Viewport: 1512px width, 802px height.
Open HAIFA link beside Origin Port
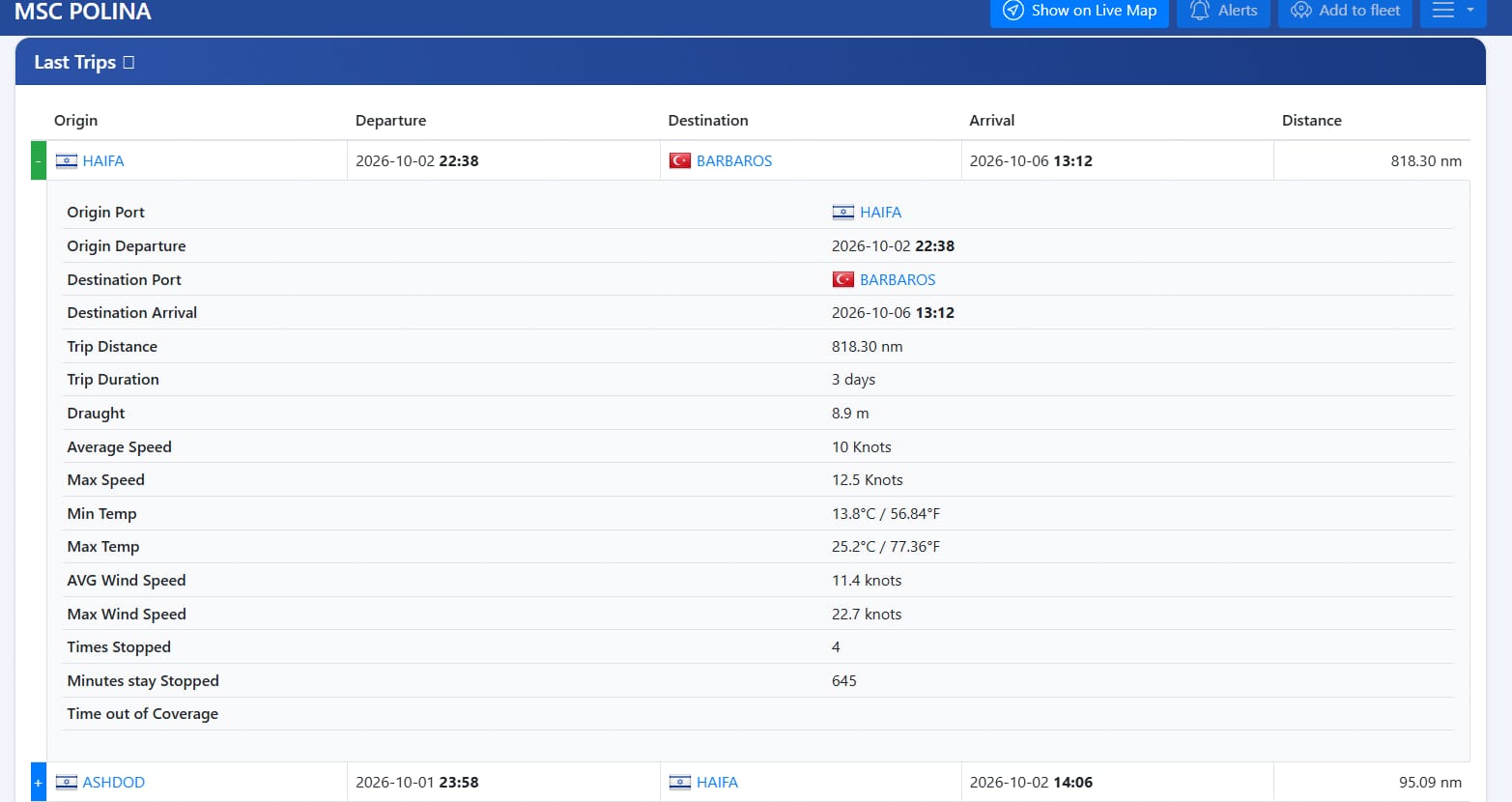coord(880,213)
